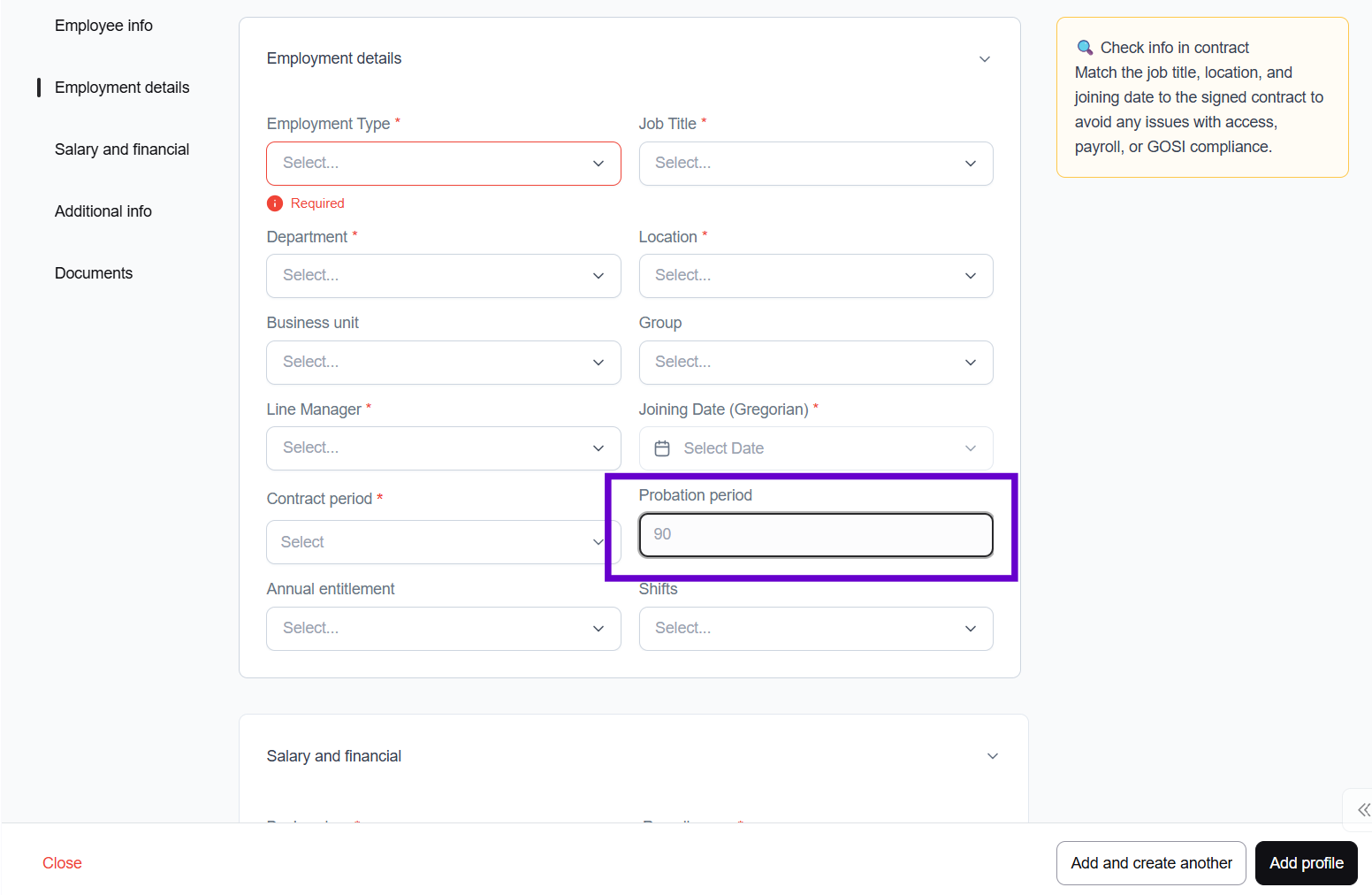The image size is (1372, 895).
Task: Click Add and create another button
Action: coord(1150,863)
